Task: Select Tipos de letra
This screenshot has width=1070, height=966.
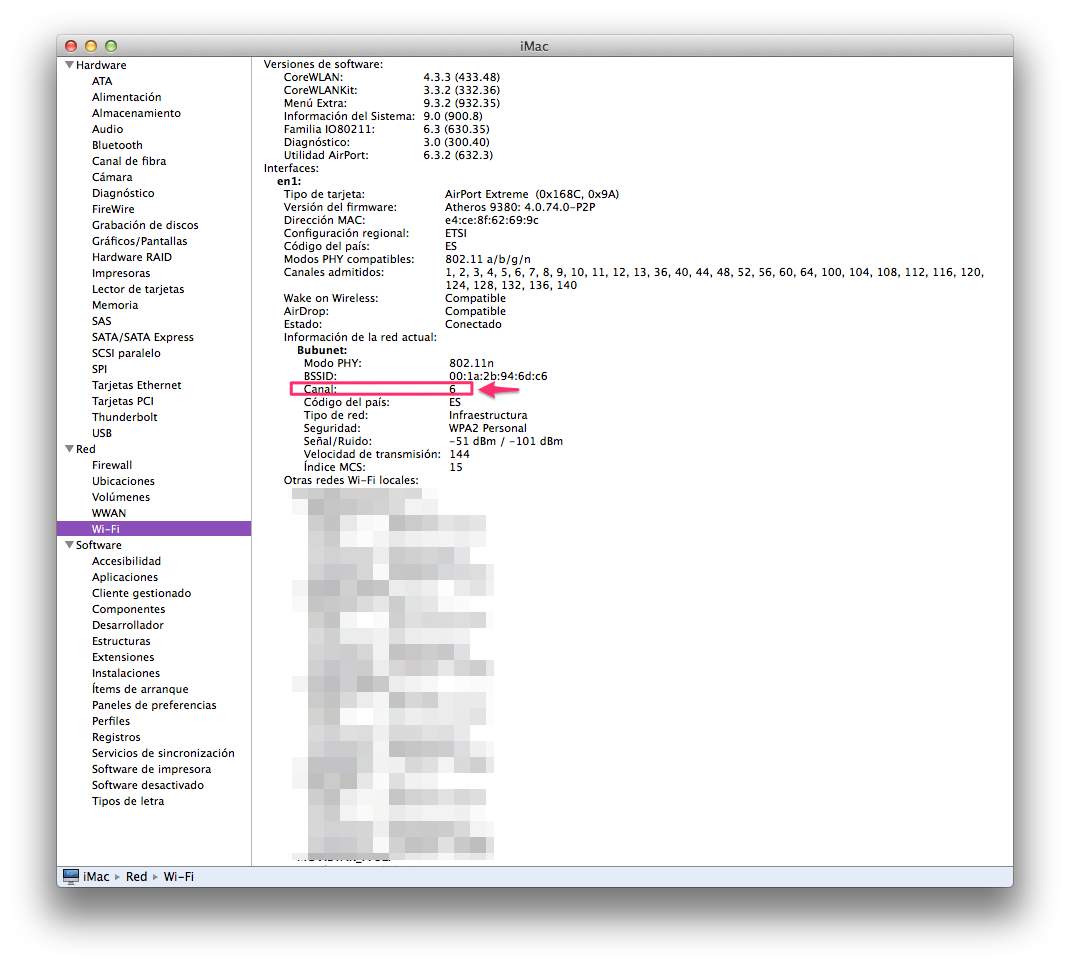Action: coord(128,802)
